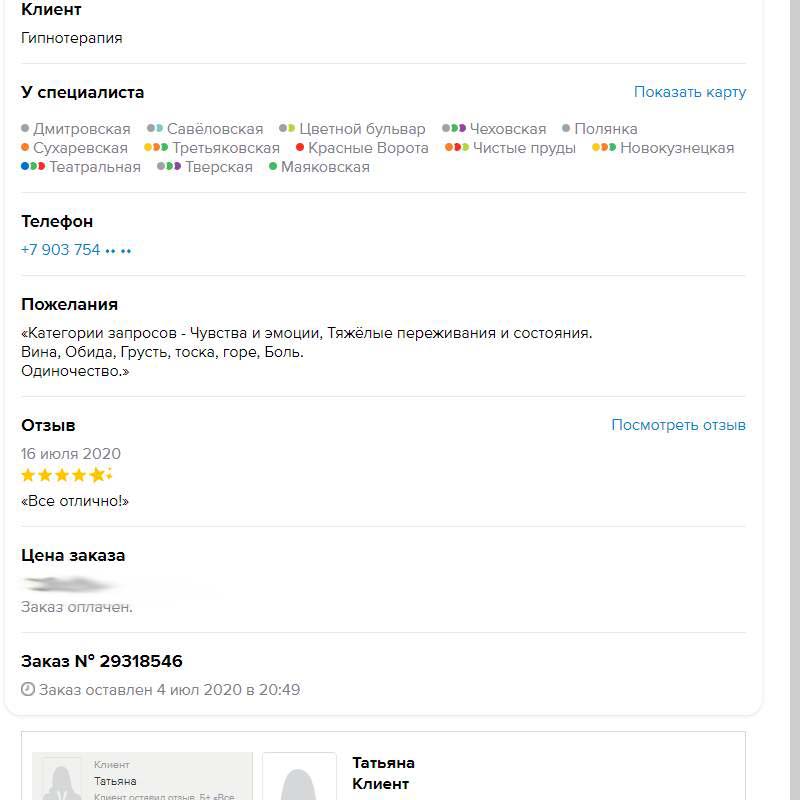Pick the Чеховская metro station
The height and width of the screenshot is (800, 800).
coord(507,129)
